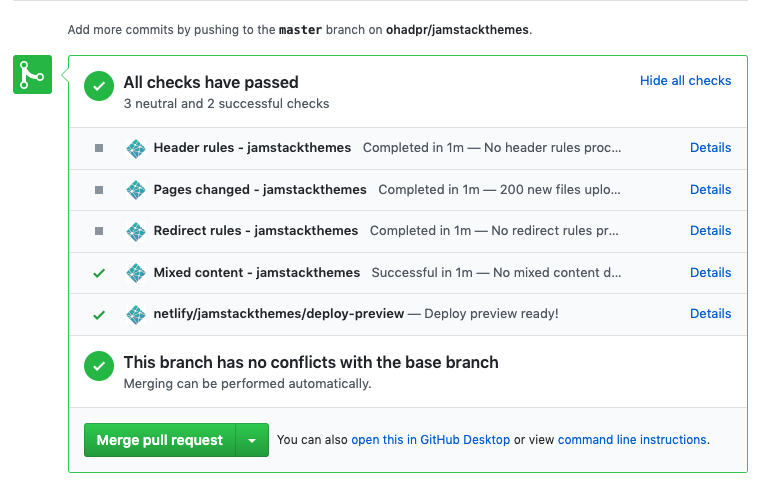766x481 pixels.
Task: Click success tick beside Mixed content check
Action: point(98,273)
